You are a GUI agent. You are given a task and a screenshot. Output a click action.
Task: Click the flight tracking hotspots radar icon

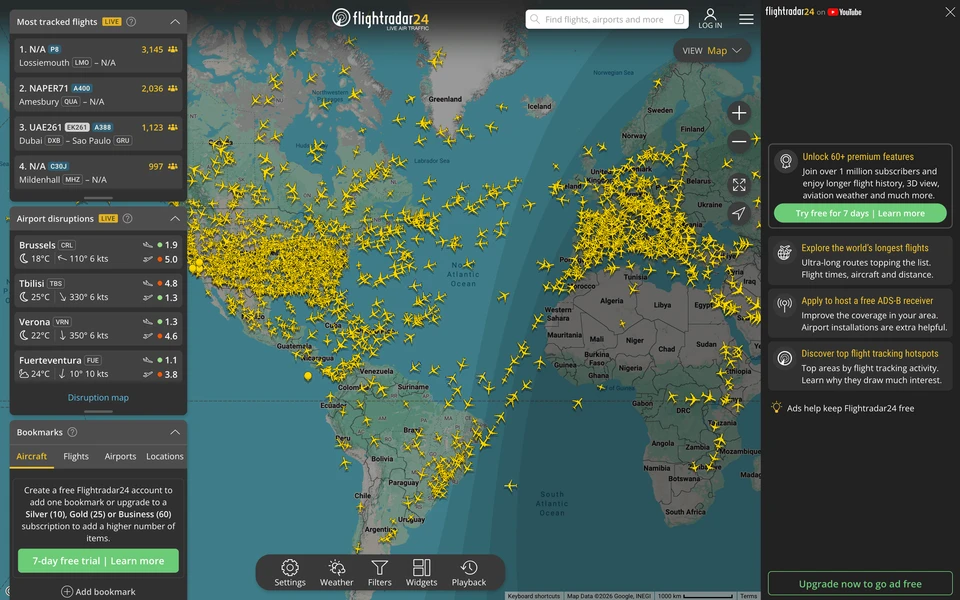(784, 358)
